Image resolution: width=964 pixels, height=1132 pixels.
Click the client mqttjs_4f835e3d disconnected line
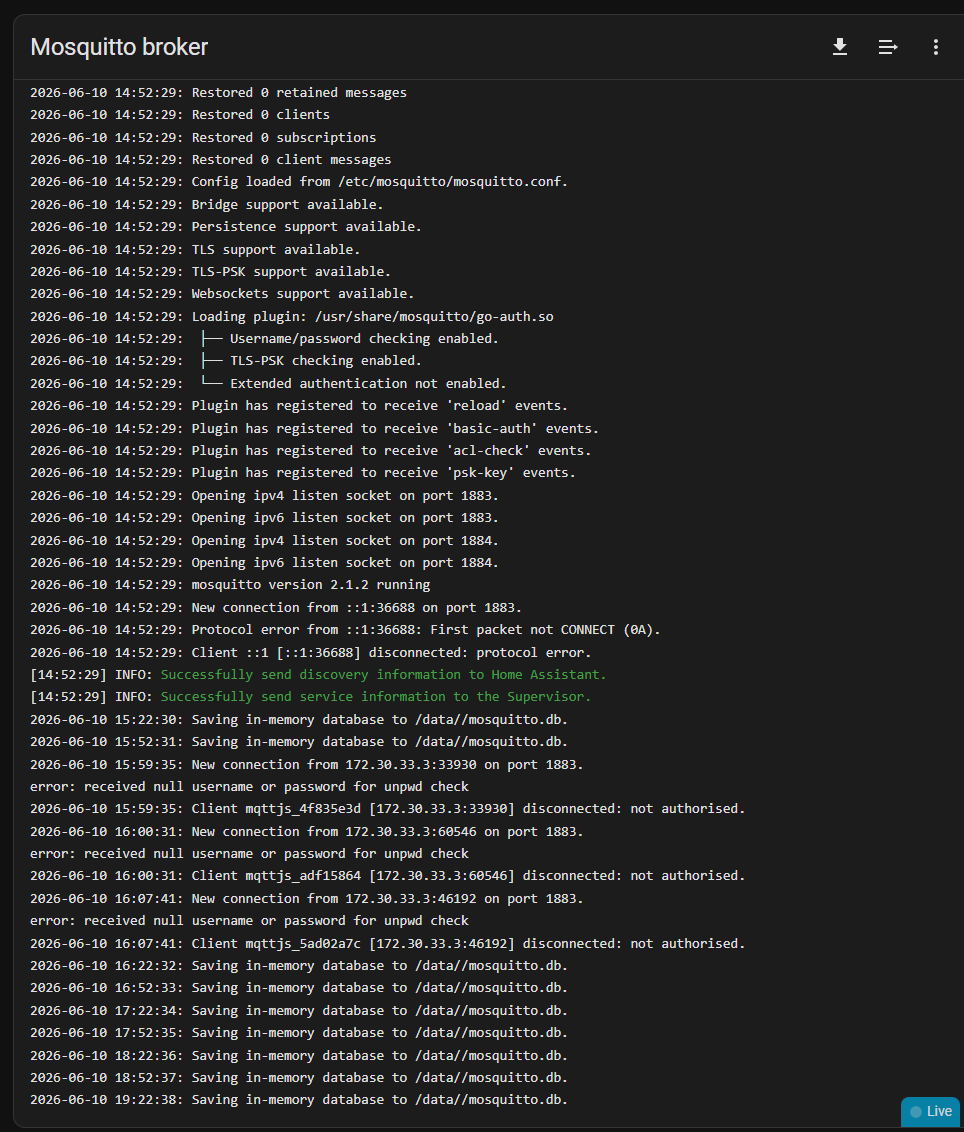388,809
